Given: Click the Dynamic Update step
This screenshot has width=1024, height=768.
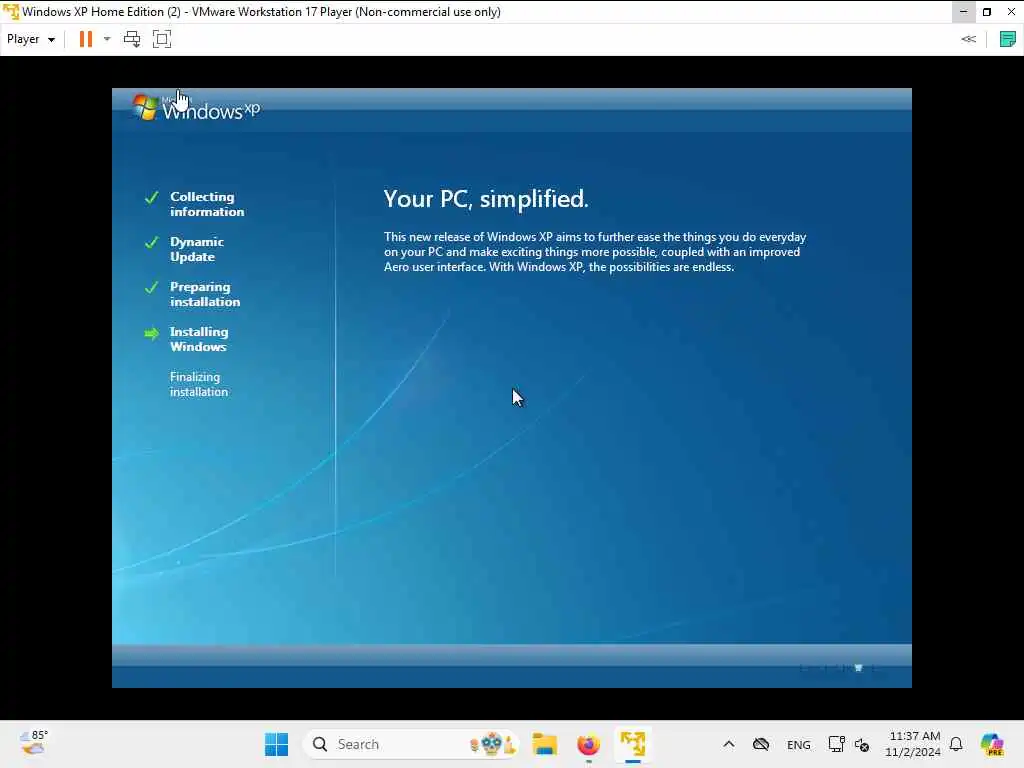Looking at the screenshot, I should (197, 249).
